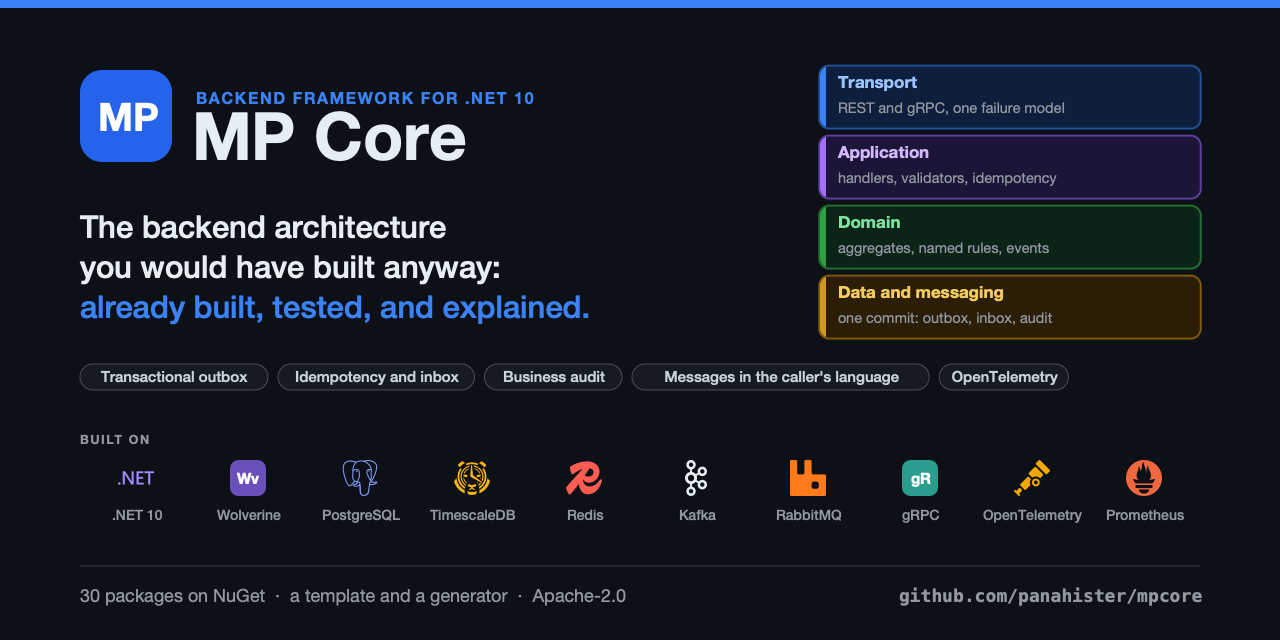
Task: Click the 'BUILT ON' heading
Action: pos(115,440)
